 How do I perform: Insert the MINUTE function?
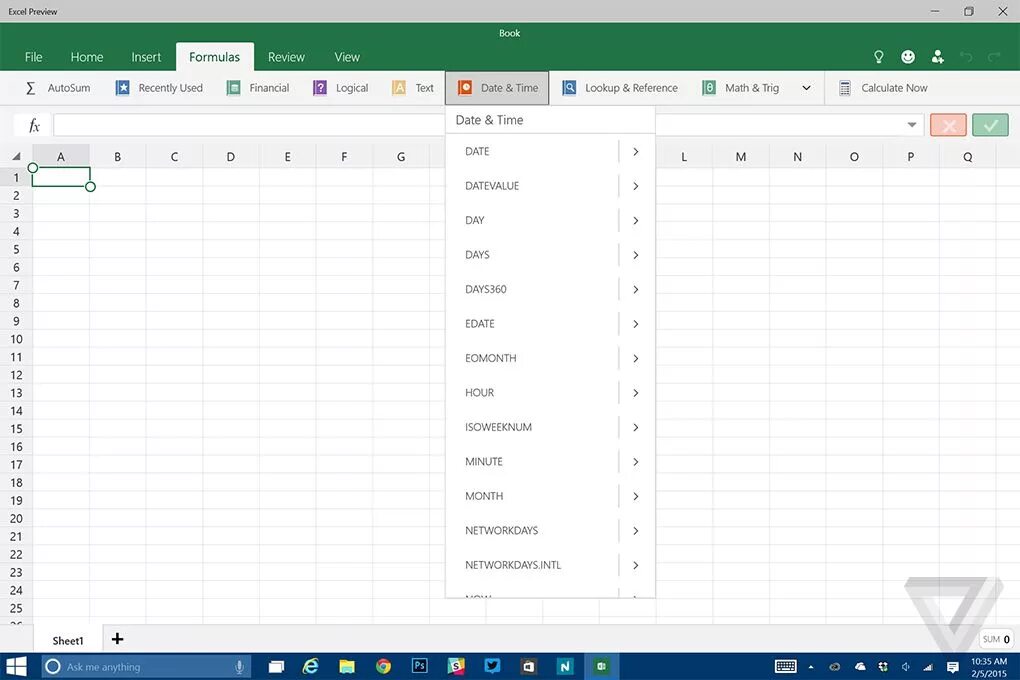531,462
